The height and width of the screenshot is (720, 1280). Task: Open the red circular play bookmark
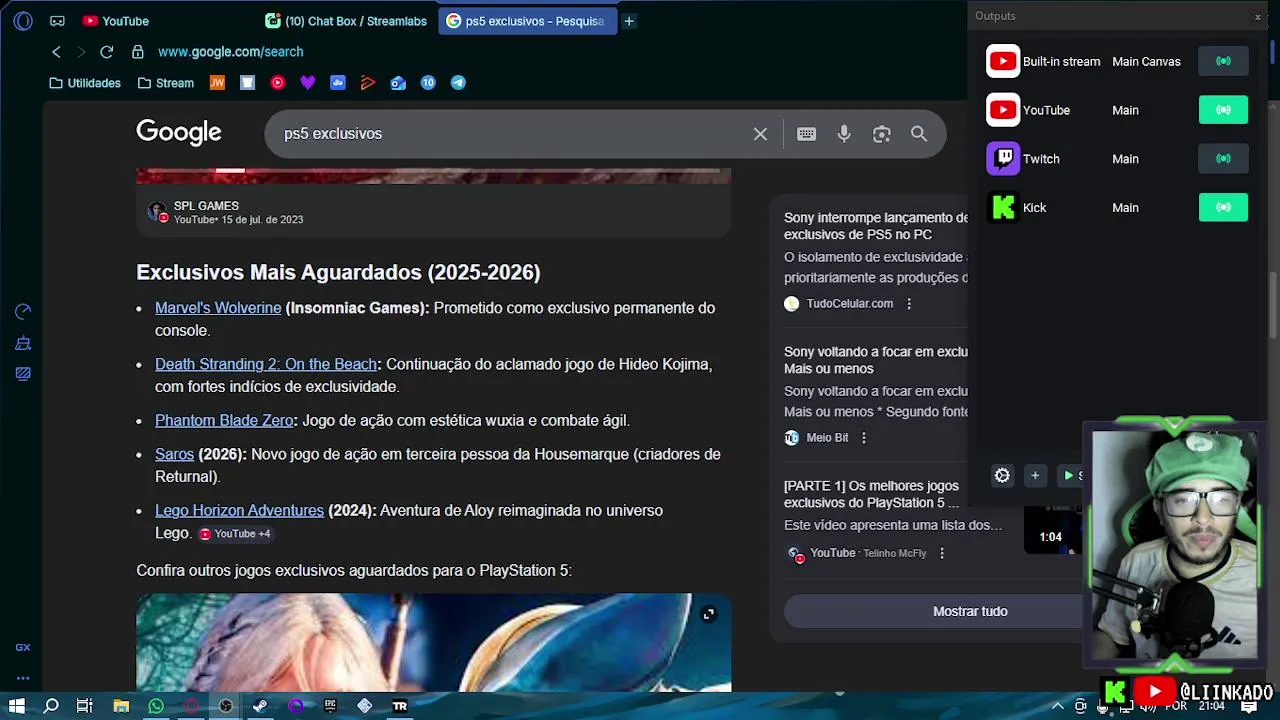pos(278,83)
